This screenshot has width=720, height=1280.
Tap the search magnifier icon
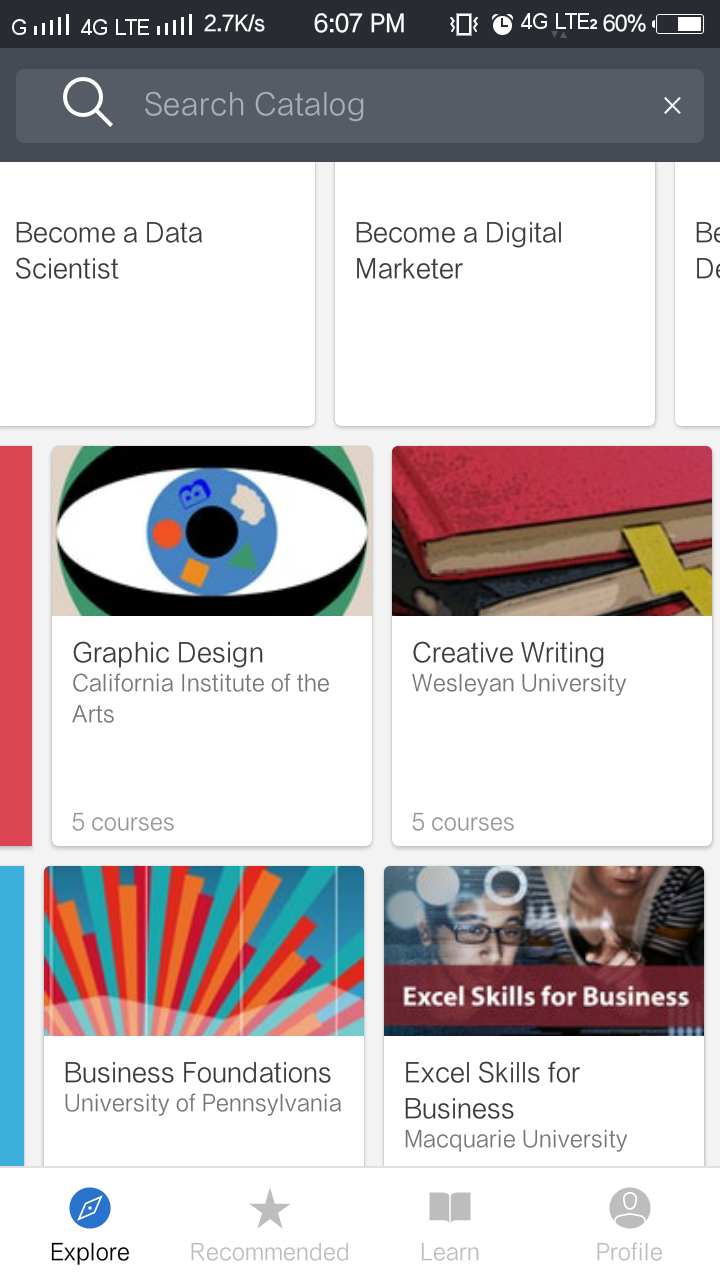point(87,103)
